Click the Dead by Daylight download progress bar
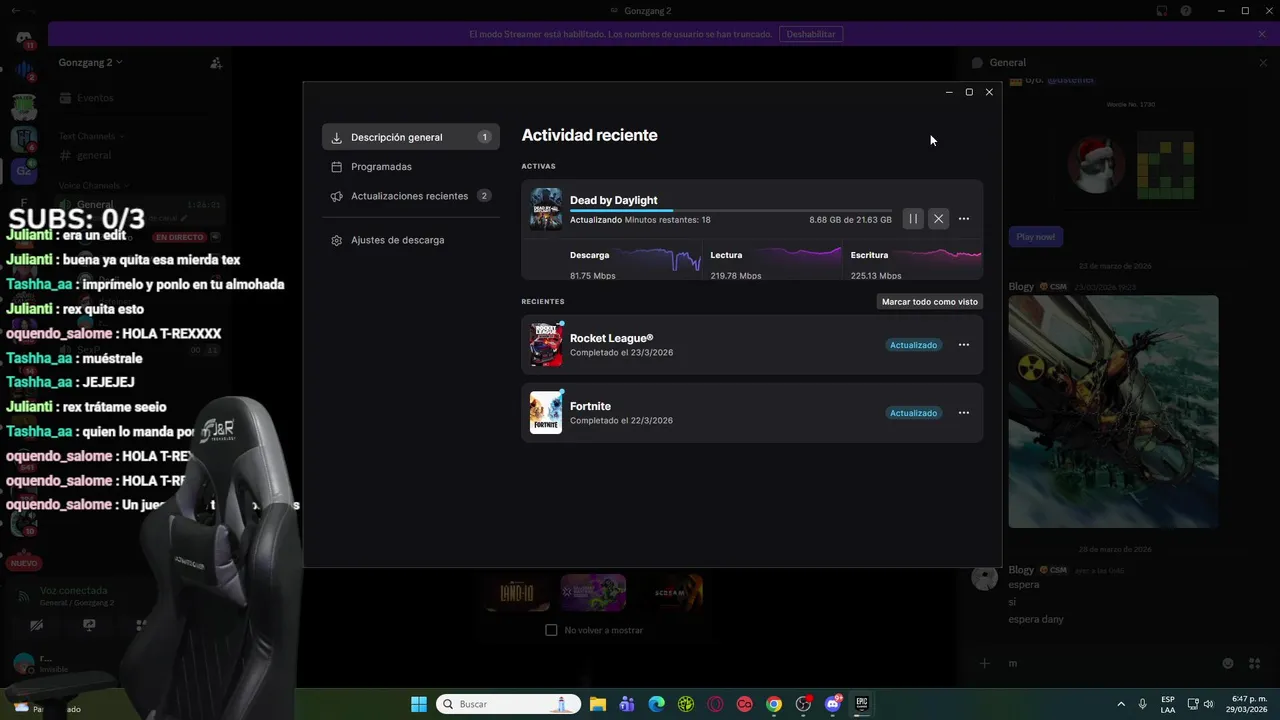 click(x=730, y=210)
